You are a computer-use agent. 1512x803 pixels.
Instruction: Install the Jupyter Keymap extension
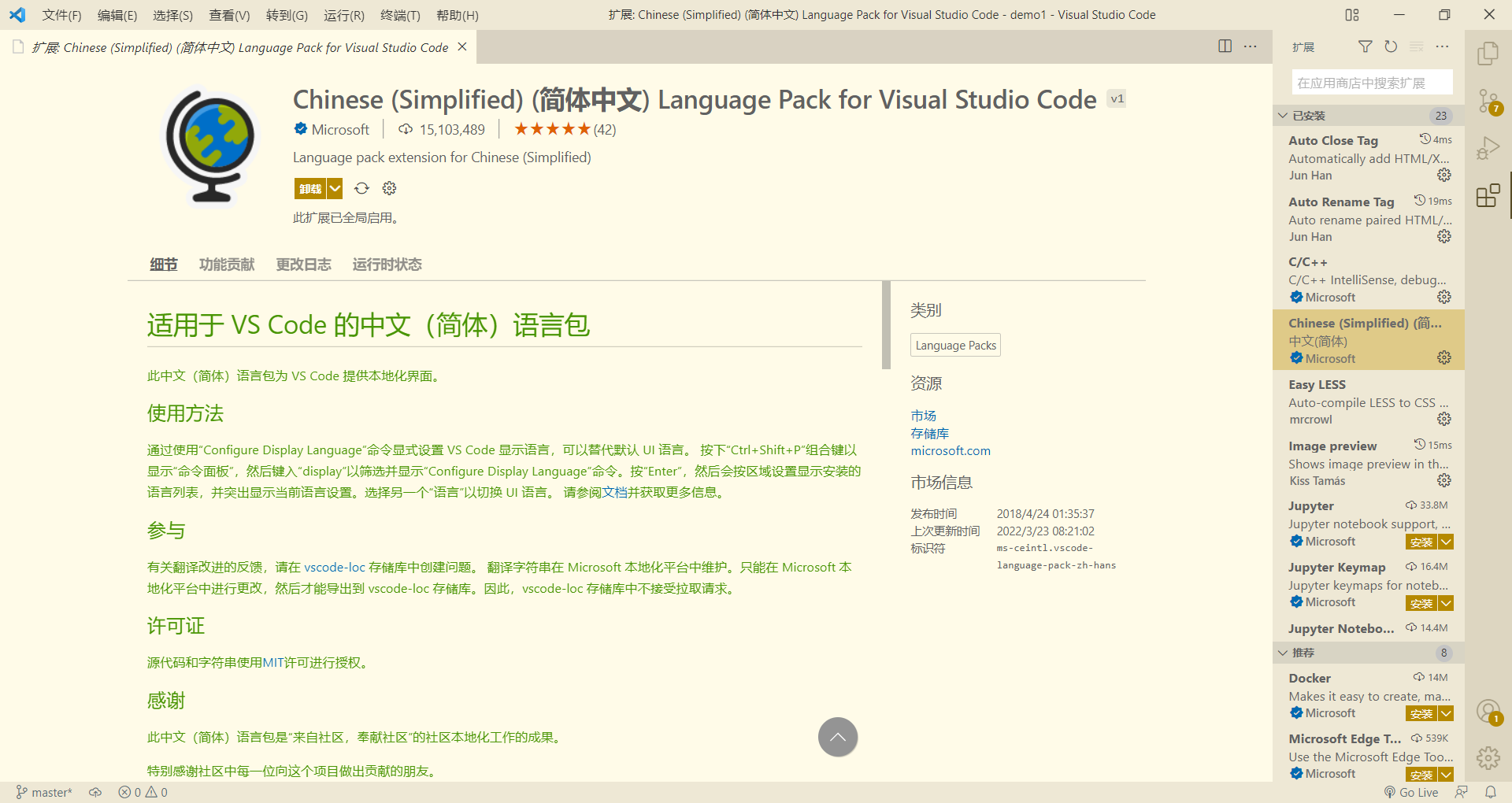1421,603
